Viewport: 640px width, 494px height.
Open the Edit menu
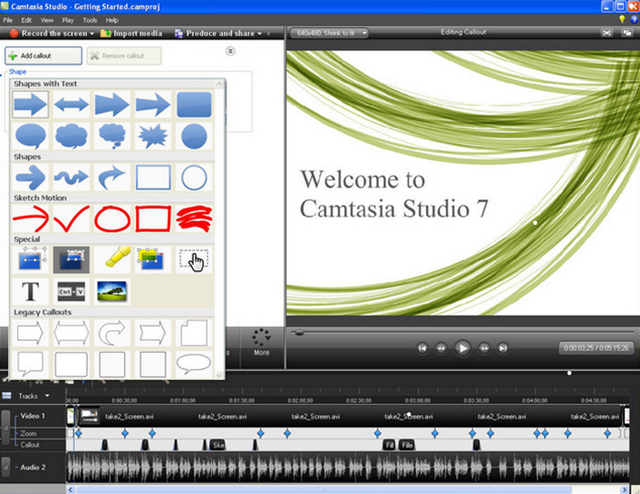click(26, 20)
